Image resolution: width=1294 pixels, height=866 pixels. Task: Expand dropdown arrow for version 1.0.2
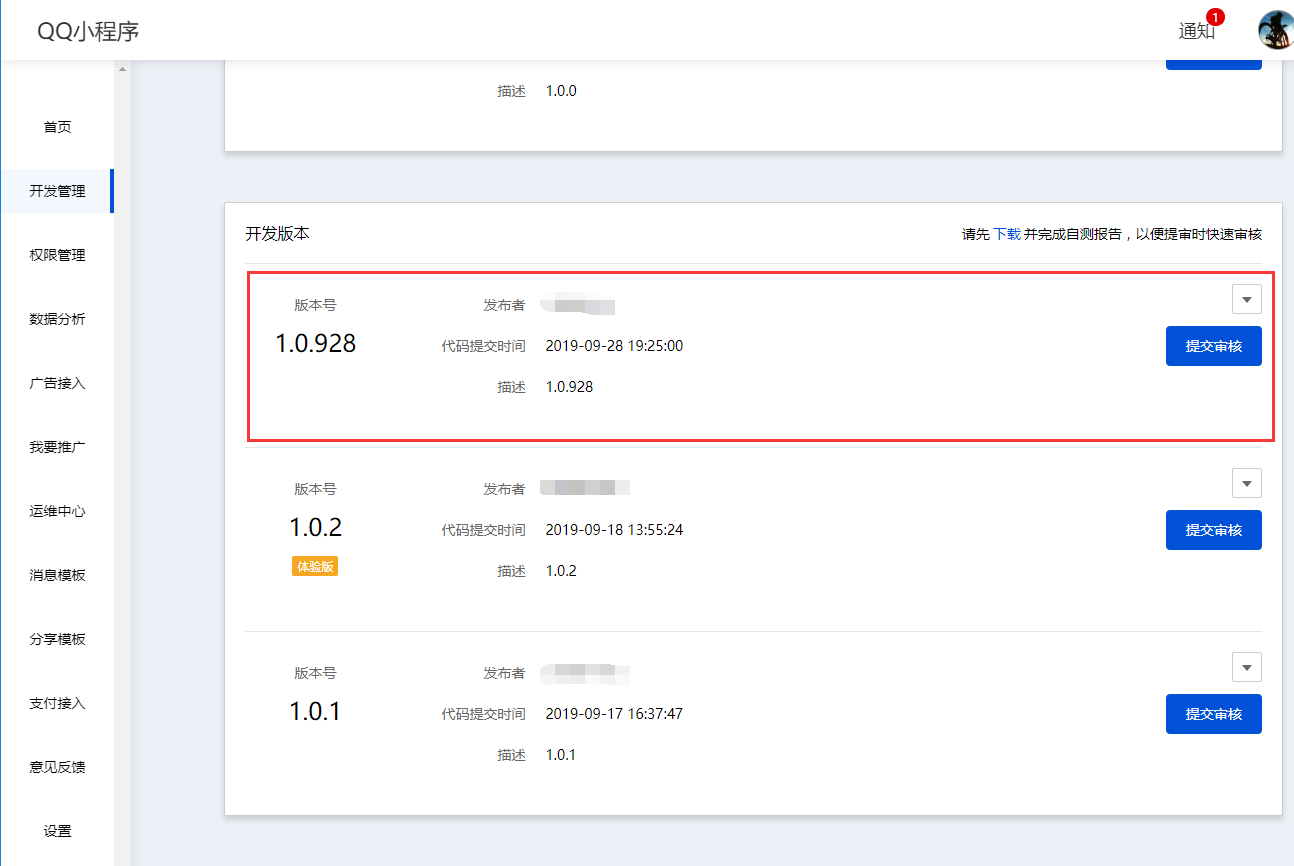pyautogui.click(x=1246, y=483)
